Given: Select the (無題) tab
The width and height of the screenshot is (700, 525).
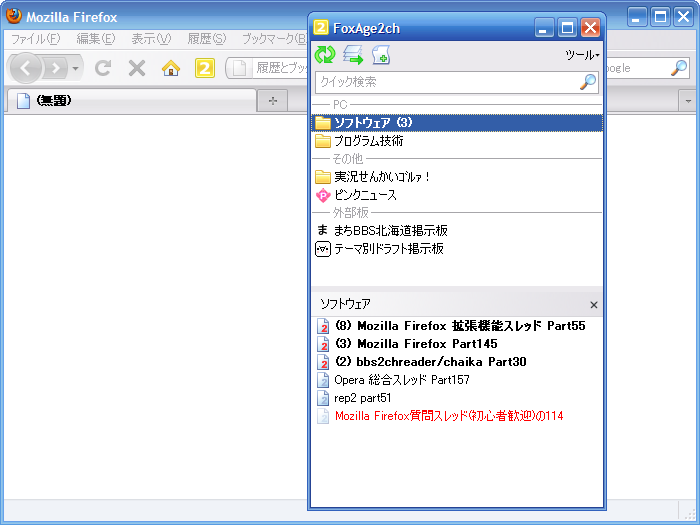Looking at the screenshot, I should tap(132, 101).
